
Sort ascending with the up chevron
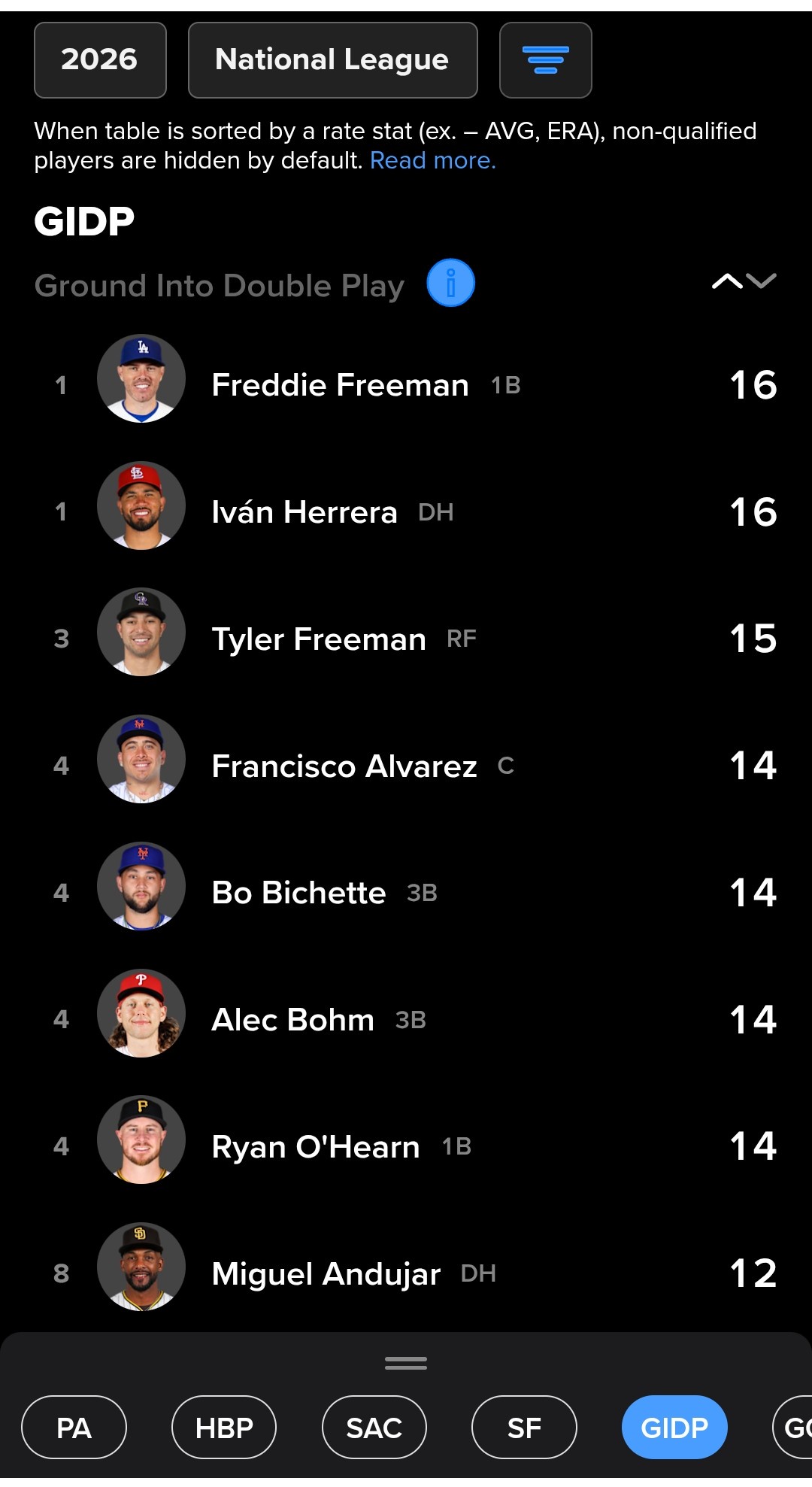pos(727,281)
